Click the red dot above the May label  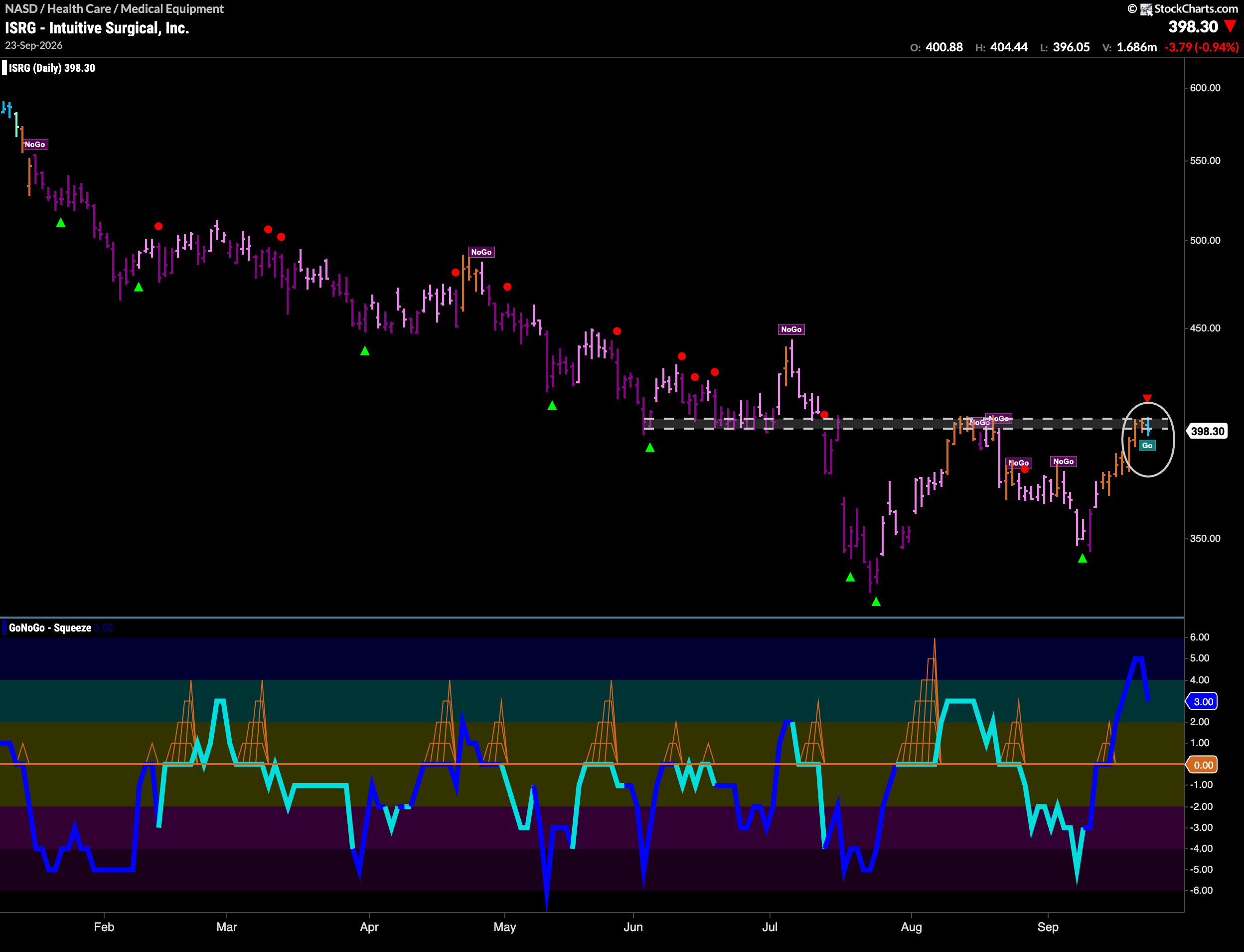click(x=507, y=287)
